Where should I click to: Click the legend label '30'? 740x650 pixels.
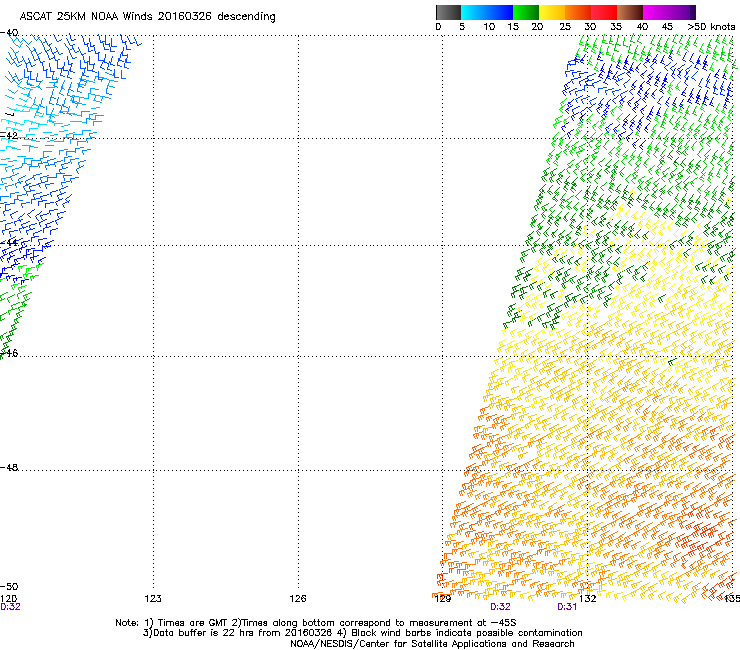[590, 27]
